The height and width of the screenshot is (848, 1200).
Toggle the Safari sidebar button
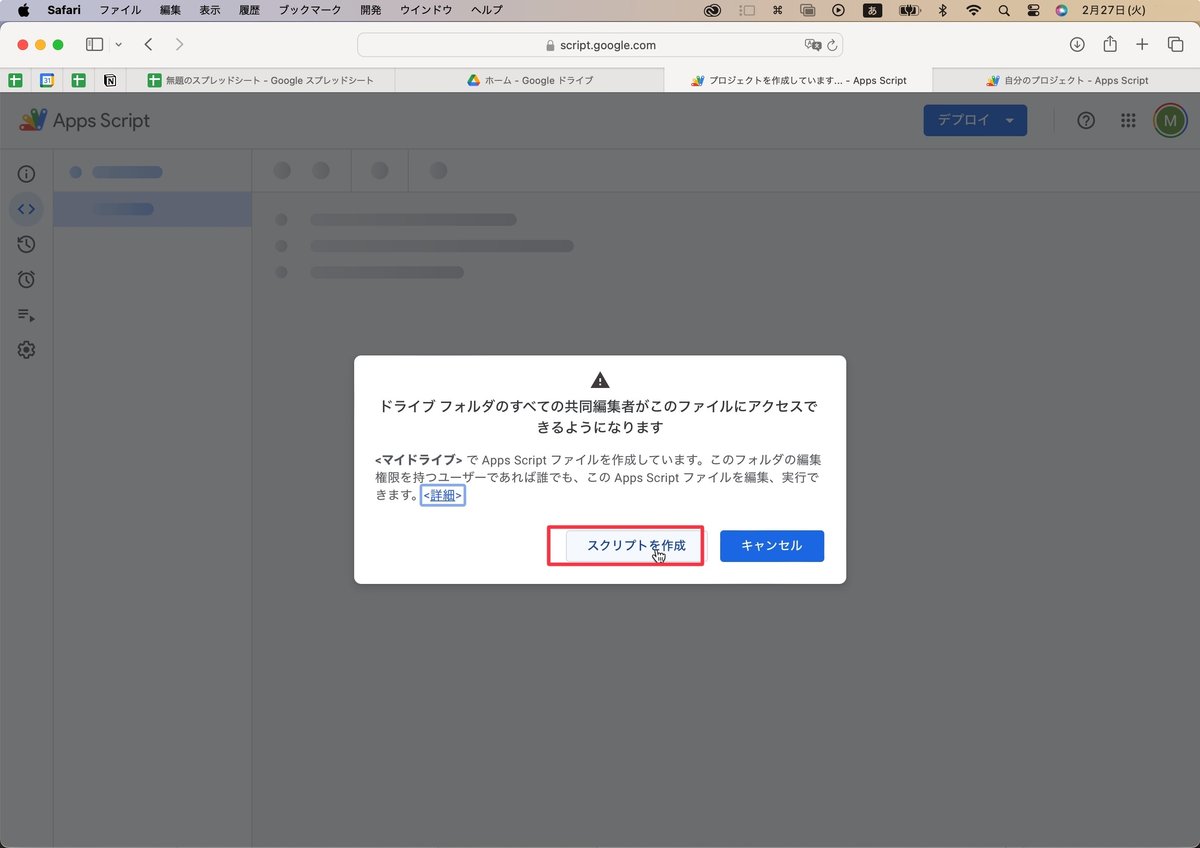coord(95,44)
